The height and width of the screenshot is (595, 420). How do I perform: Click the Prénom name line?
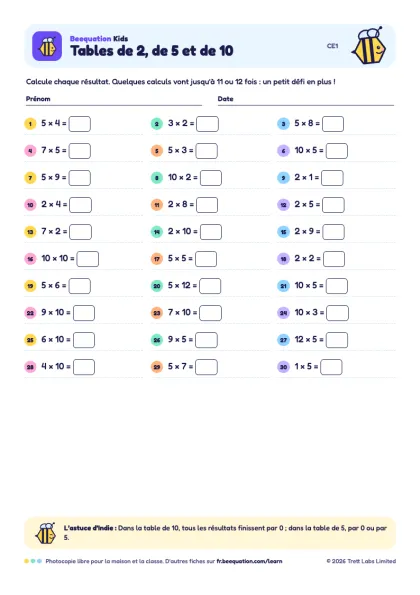click(x=114, y=100)
